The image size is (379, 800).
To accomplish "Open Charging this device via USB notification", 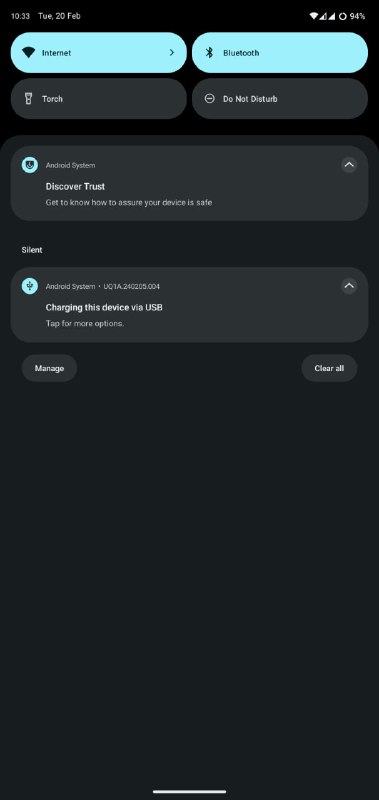I will [x=189, y=305].
